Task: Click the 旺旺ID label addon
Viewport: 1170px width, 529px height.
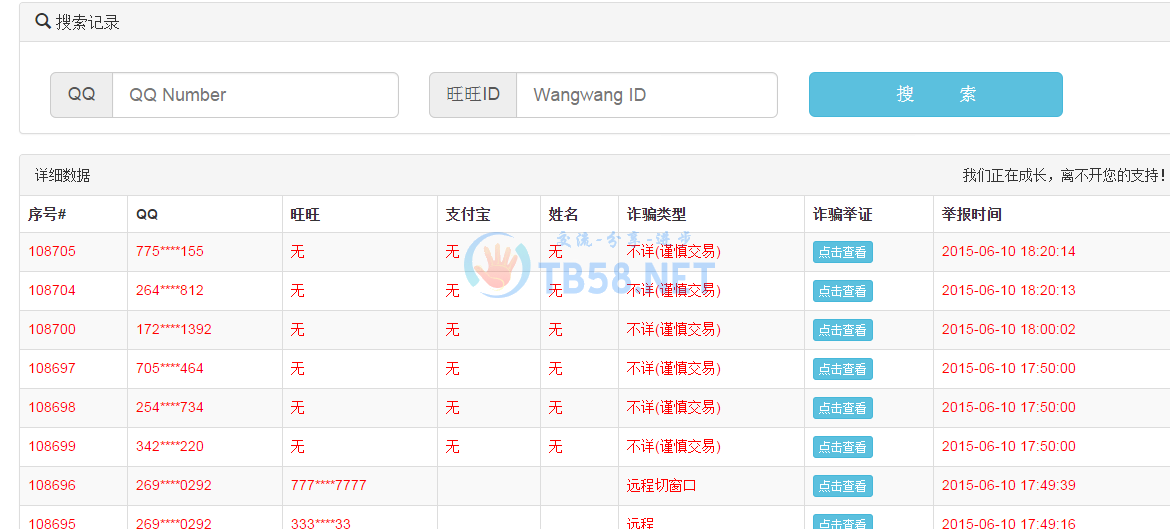Action: coord(473,95)
